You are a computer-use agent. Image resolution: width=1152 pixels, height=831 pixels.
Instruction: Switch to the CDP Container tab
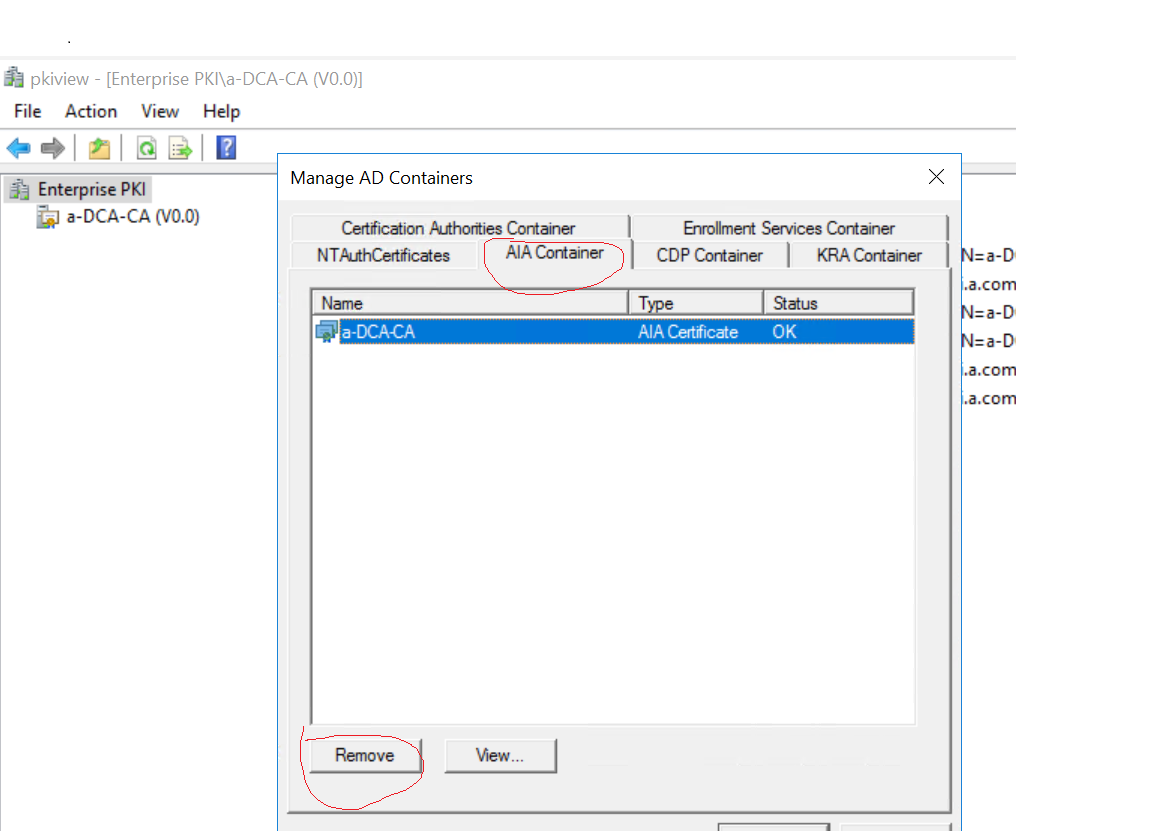click(711, 255)
